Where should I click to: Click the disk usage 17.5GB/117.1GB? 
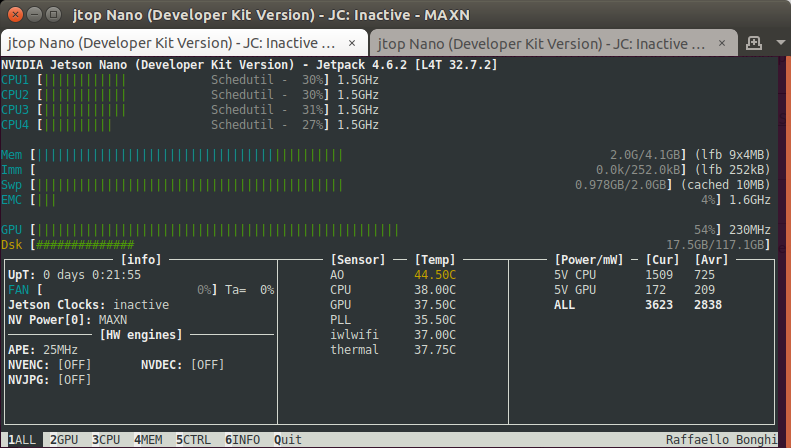tap(715, 245)
